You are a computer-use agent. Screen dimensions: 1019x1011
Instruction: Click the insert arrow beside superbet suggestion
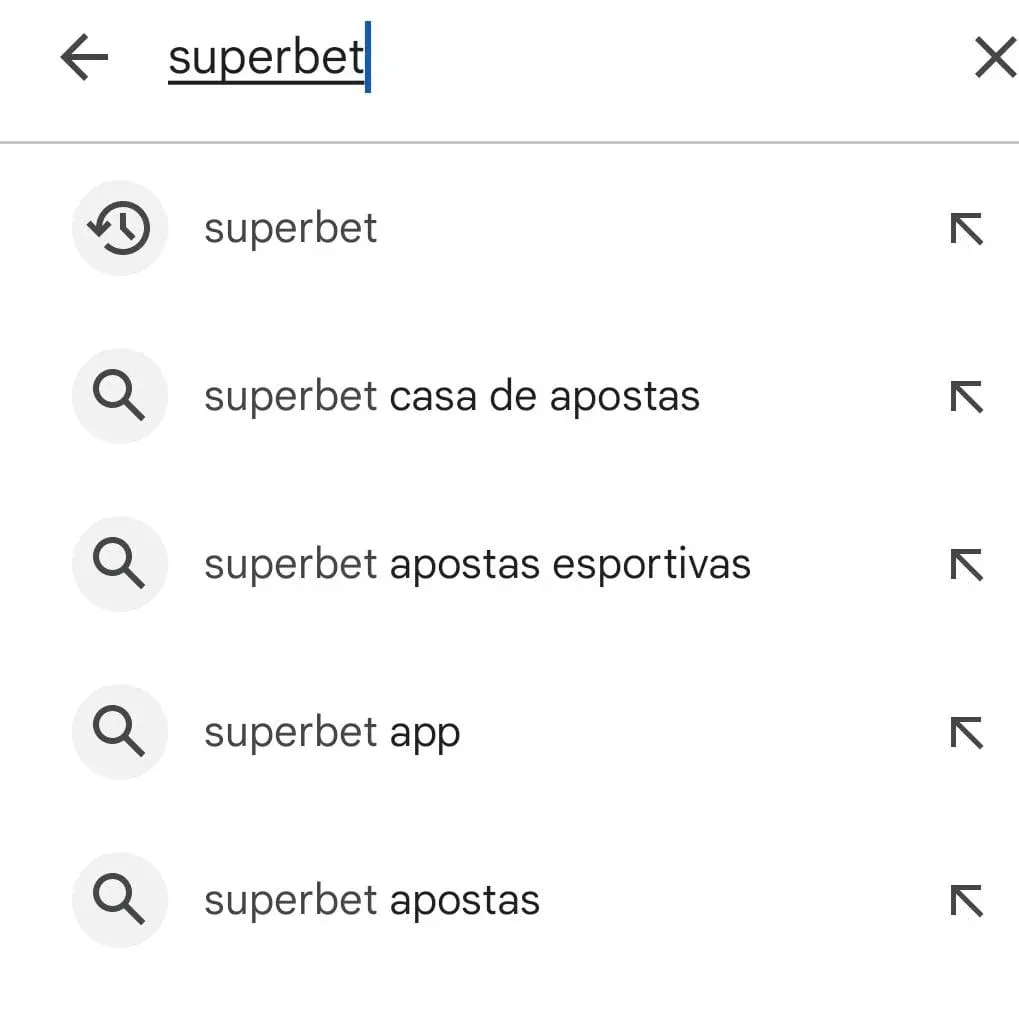[x=965, y=228]
